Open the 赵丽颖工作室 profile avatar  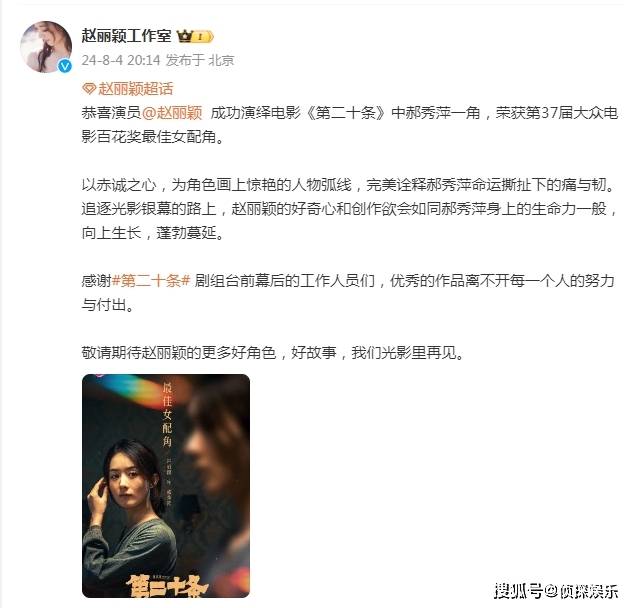click(x=46, y=46)
